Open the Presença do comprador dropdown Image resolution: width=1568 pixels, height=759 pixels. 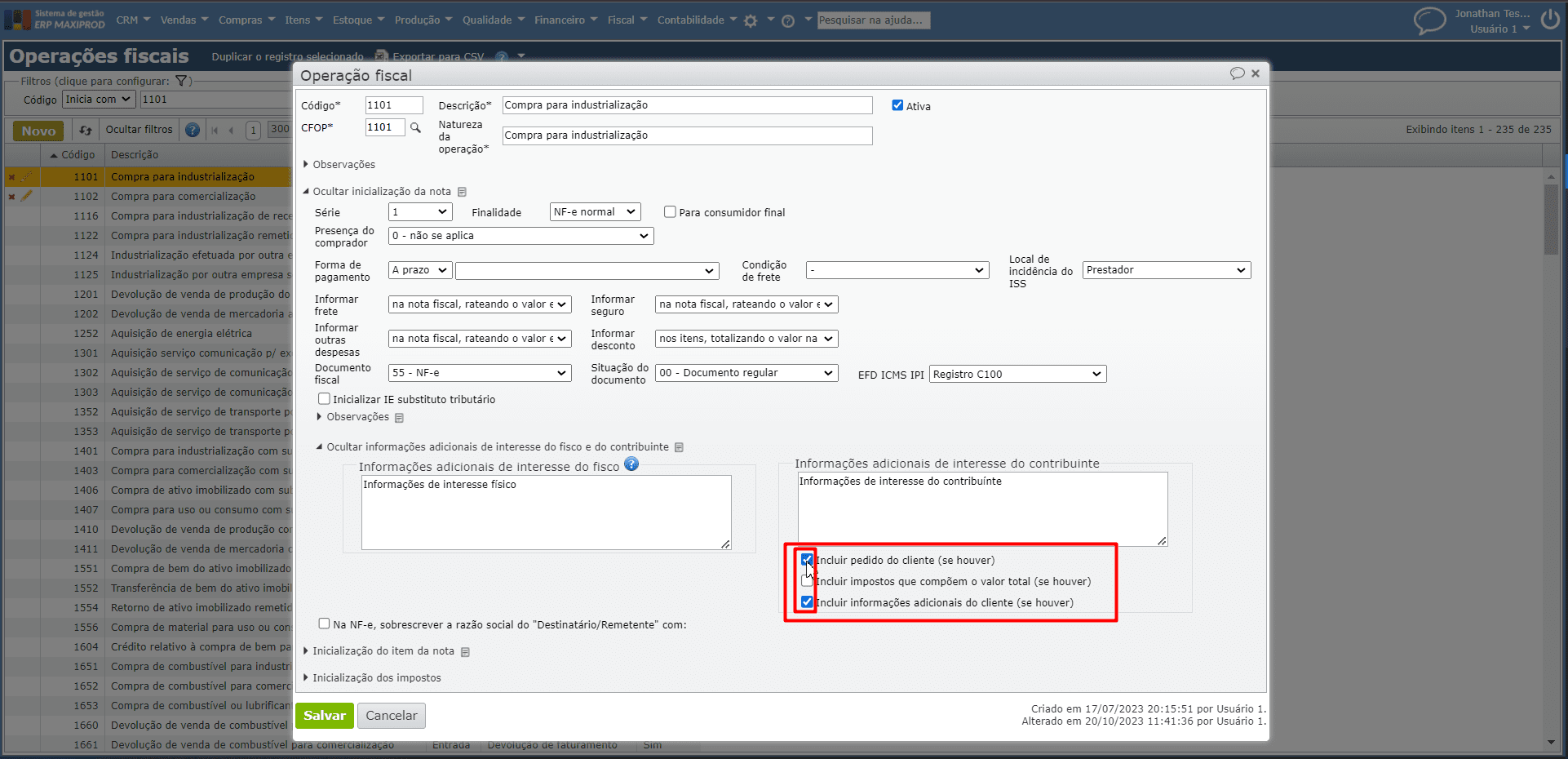pos(521,236)
